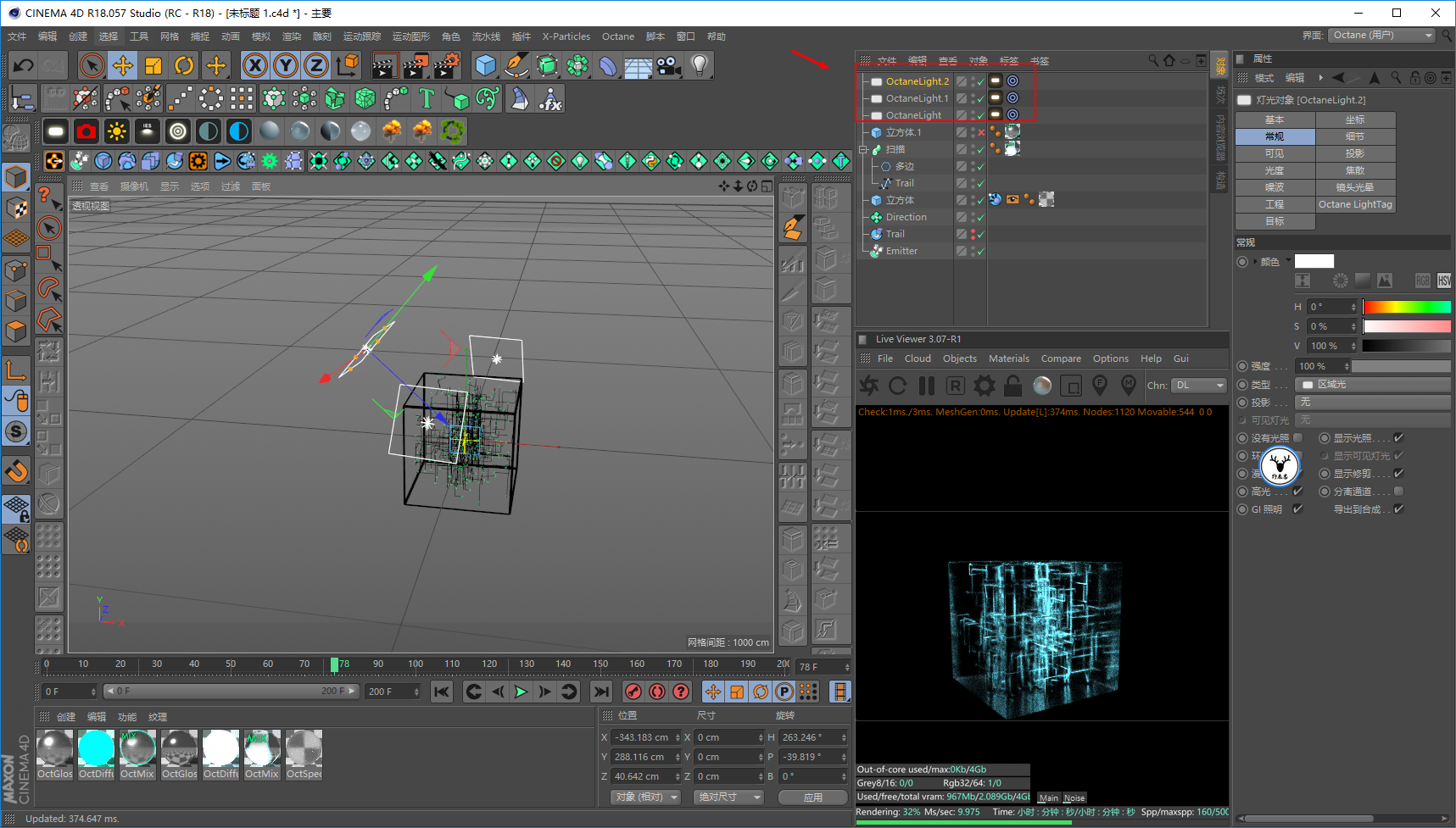
Task: Open the 渲染 menu in the main menu bar
Action: point(292,36)
